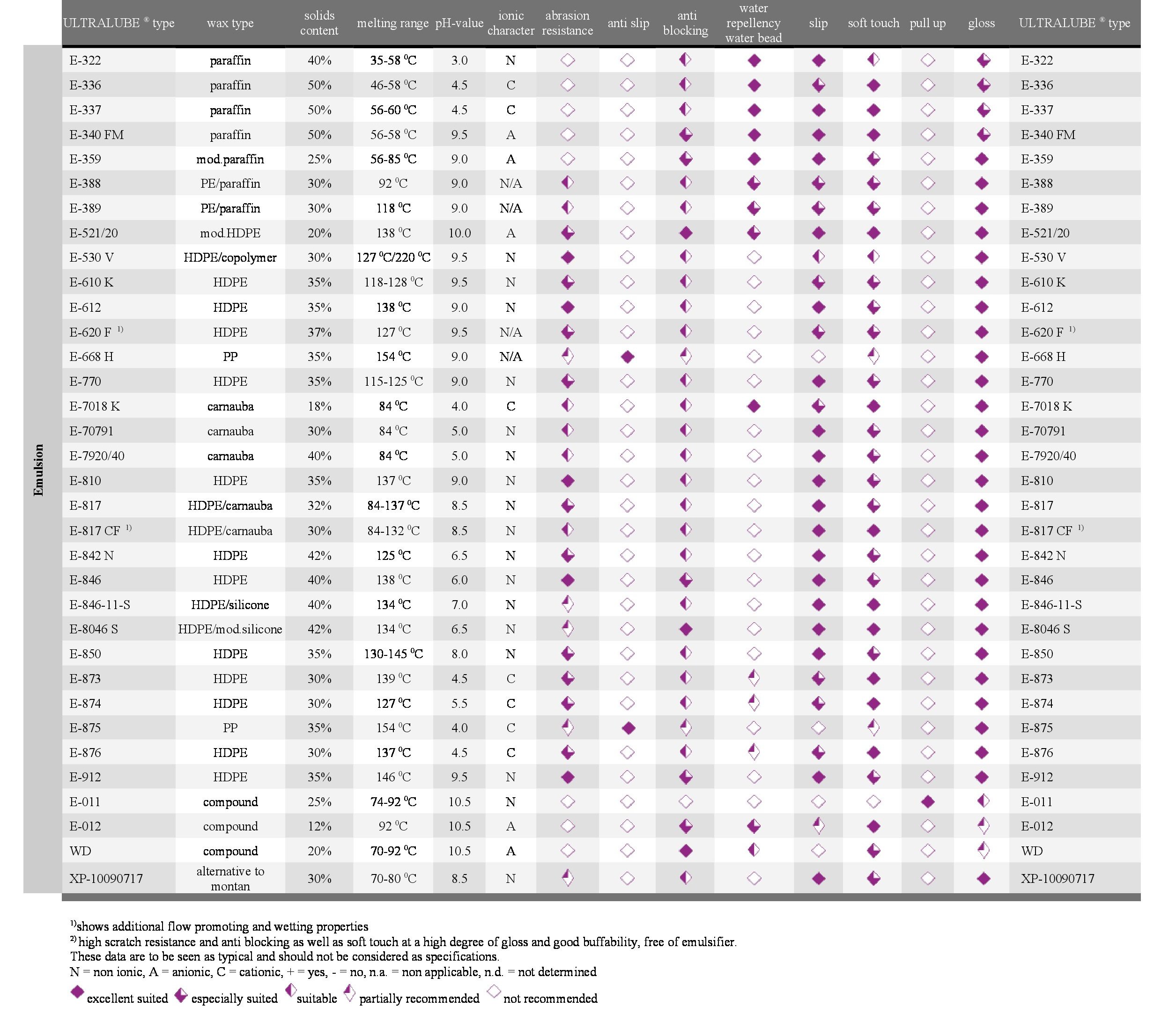The width and height of the screenshot is (1176, 1036).
Task: Click anti blocking diamond in the WD row
Action: pos(685,851)
